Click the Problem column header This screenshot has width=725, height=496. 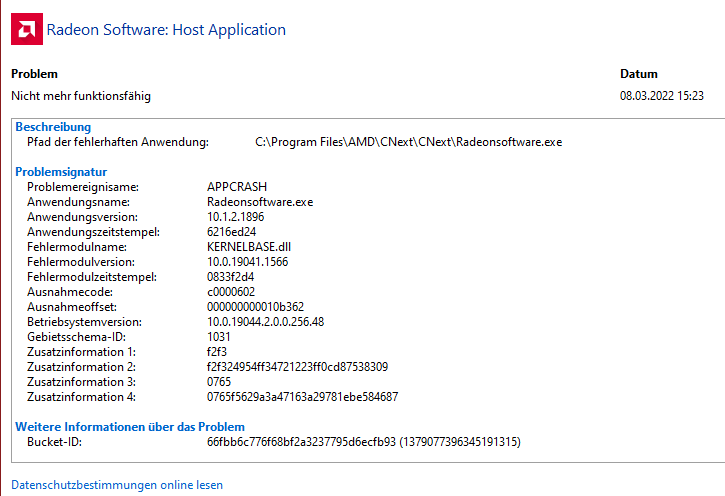pos(35,74)
